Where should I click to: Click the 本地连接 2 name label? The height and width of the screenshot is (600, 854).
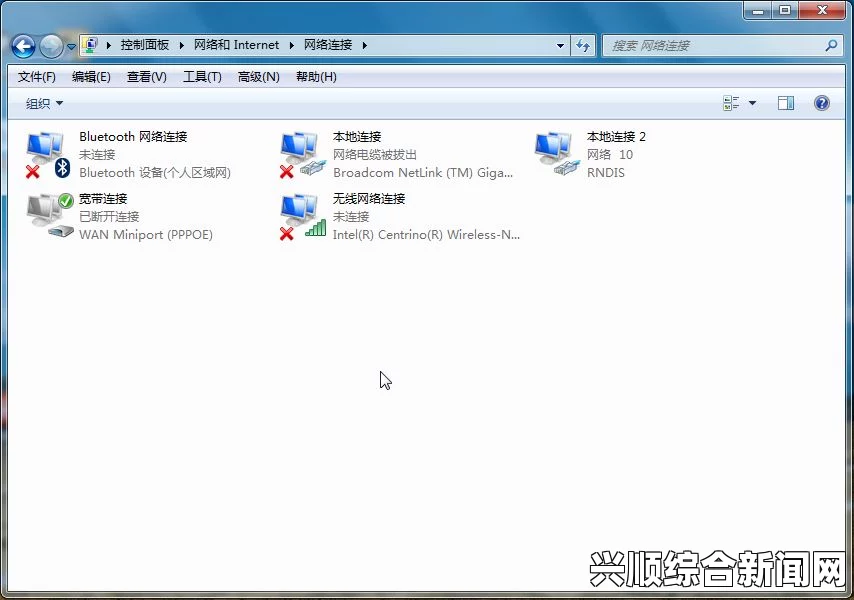coord(616,137)
